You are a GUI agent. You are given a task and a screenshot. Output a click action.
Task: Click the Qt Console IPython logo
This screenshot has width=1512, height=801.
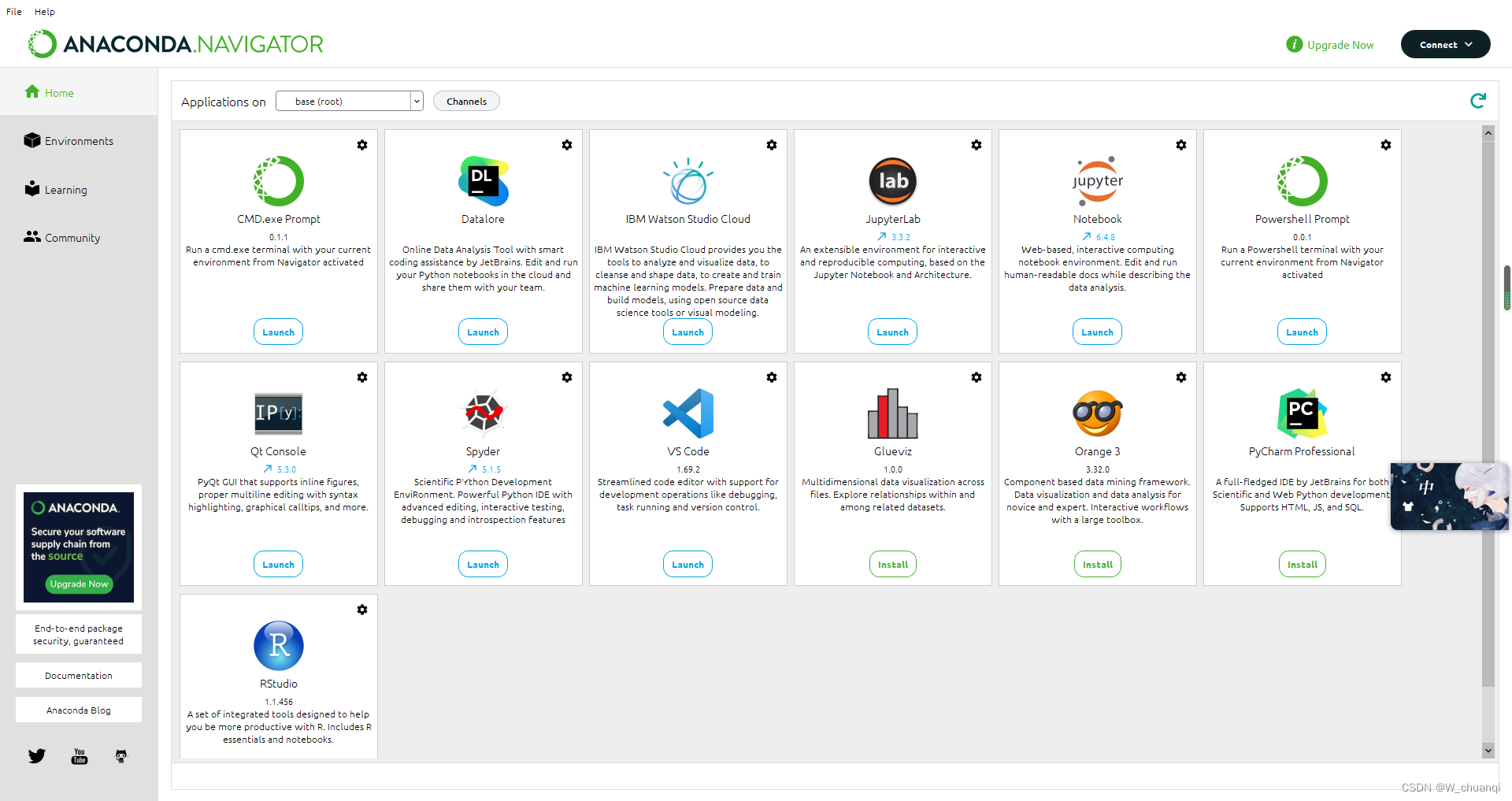tap(279, 413)
